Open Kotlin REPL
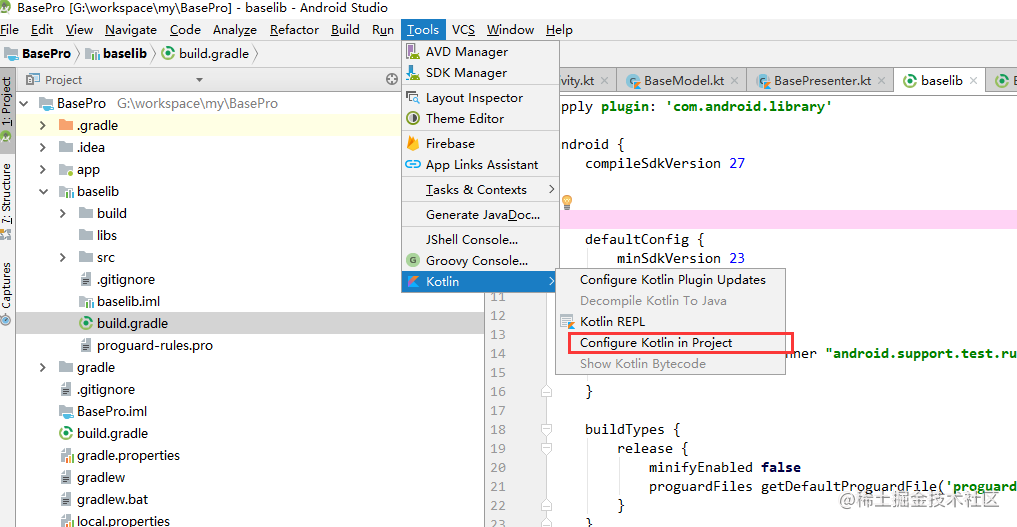This screenshot has width=1017, height=527. (x=670, y=322)
